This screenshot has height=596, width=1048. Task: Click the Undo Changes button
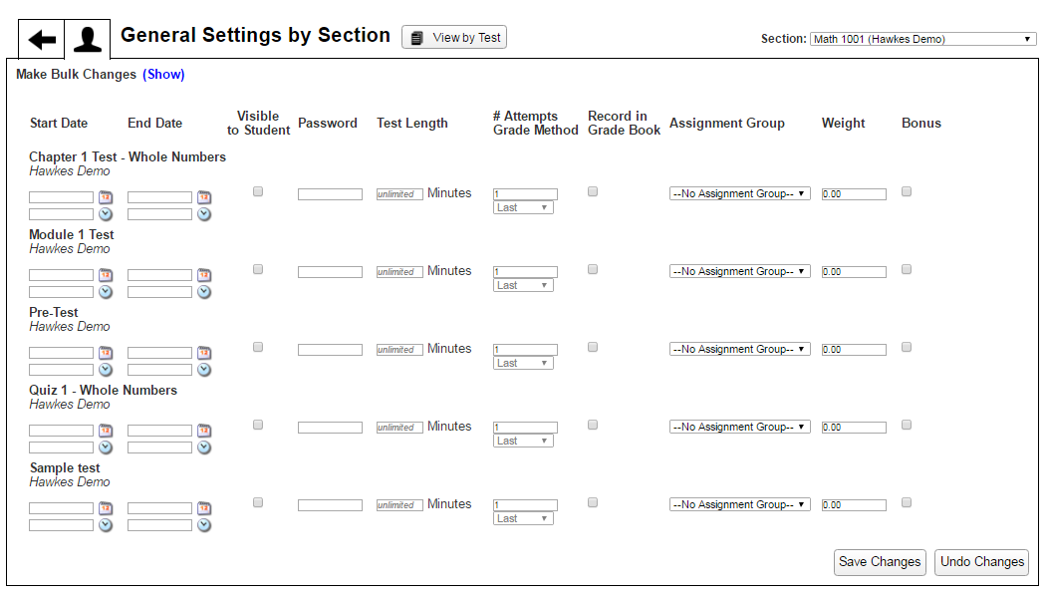(981, 562)
